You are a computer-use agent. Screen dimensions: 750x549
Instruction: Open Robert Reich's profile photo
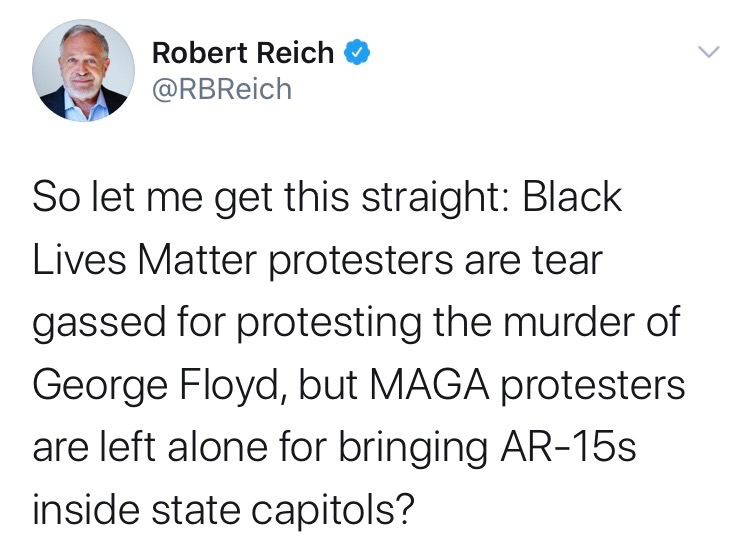(x=83, y=71)
